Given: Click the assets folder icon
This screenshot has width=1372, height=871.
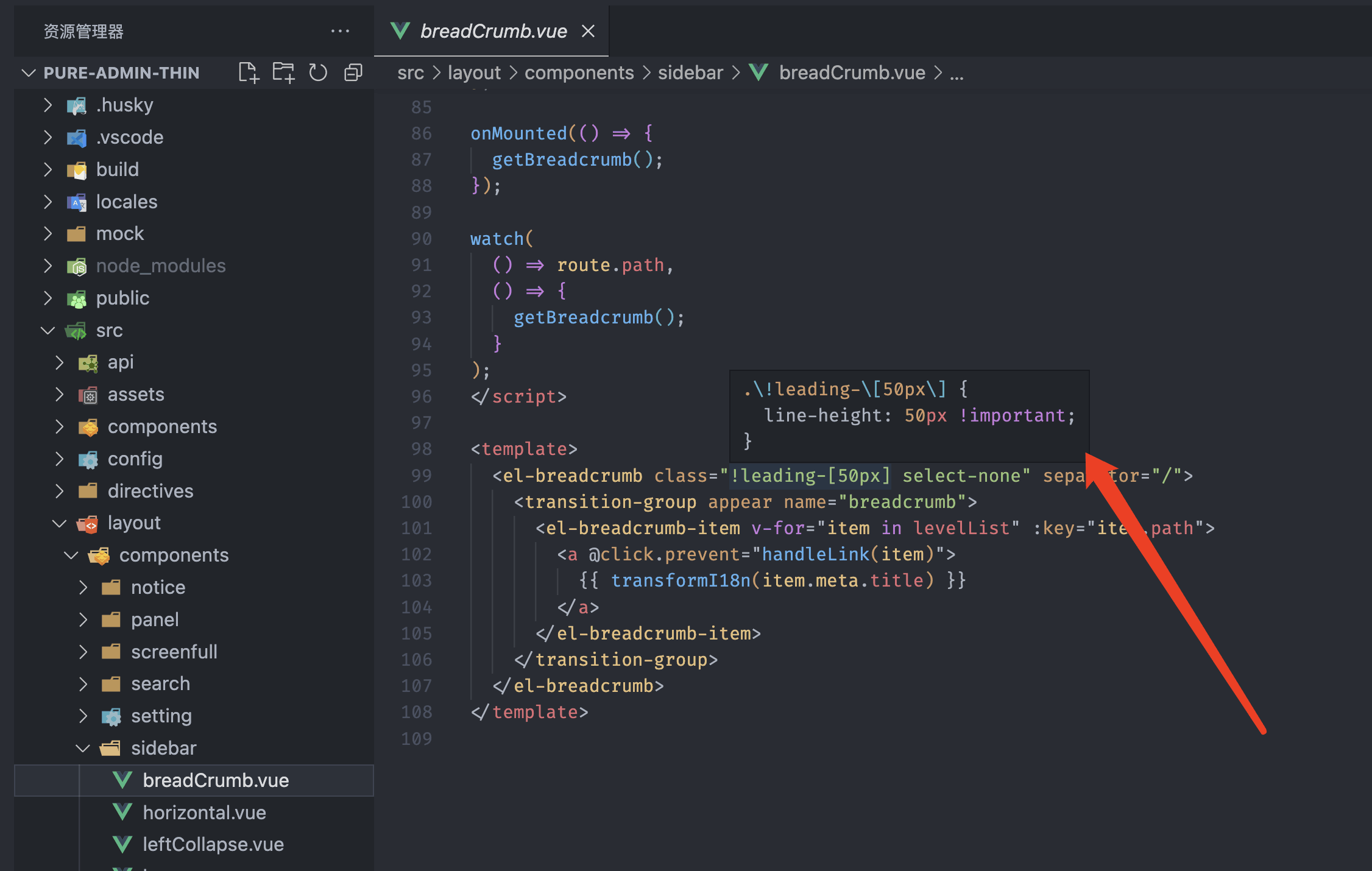Looking at the screenshot, I should (x=88, y=395).
